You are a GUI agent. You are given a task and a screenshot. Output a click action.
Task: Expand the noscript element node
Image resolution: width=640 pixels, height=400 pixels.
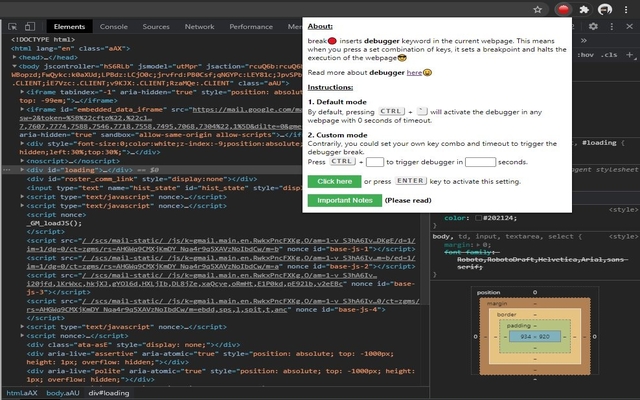point(22,160)
